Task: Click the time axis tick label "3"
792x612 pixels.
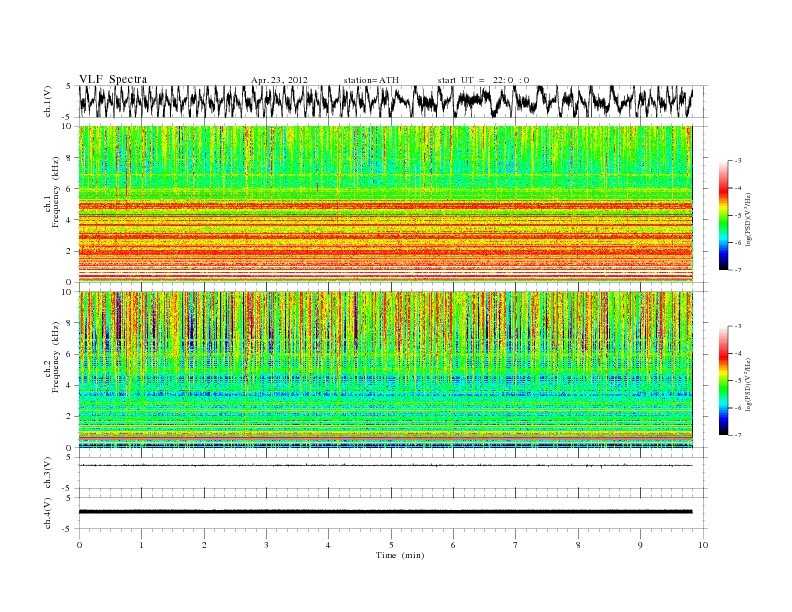Action: [267, 545]
